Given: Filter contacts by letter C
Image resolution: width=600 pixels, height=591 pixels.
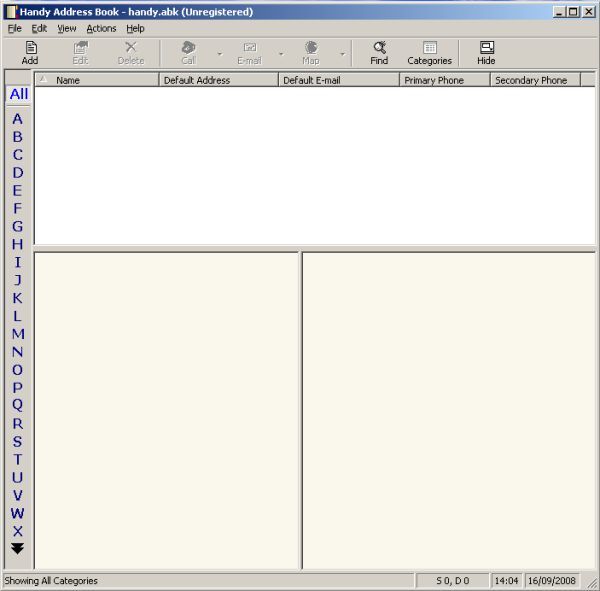Looking at the screenshot, I should click(x=18, y=155).
